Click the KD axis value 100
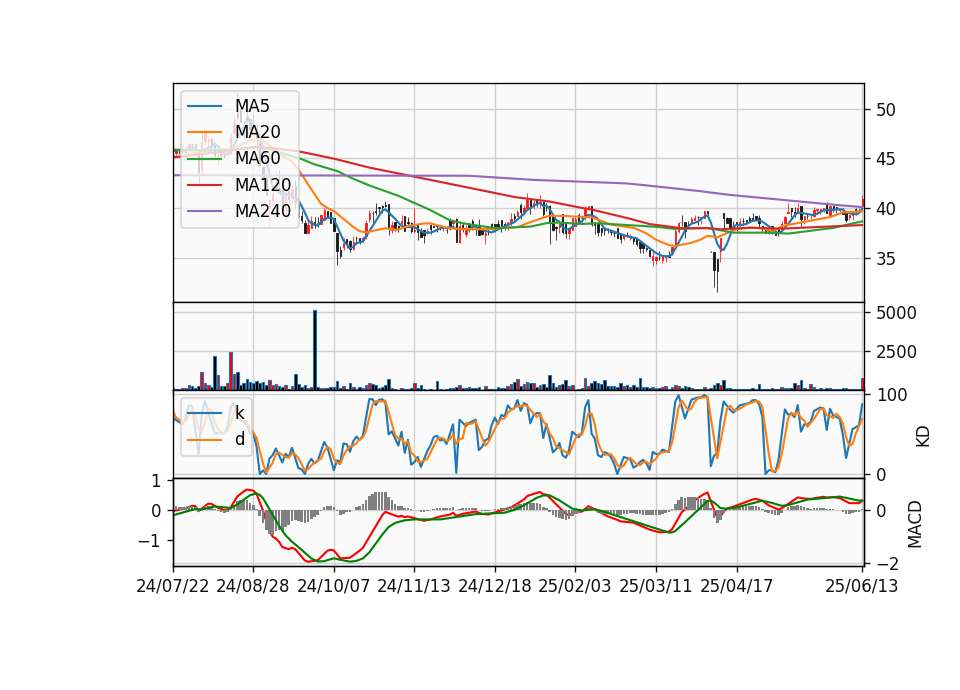This screenshot has width=960, height=690. coord(891,395)
